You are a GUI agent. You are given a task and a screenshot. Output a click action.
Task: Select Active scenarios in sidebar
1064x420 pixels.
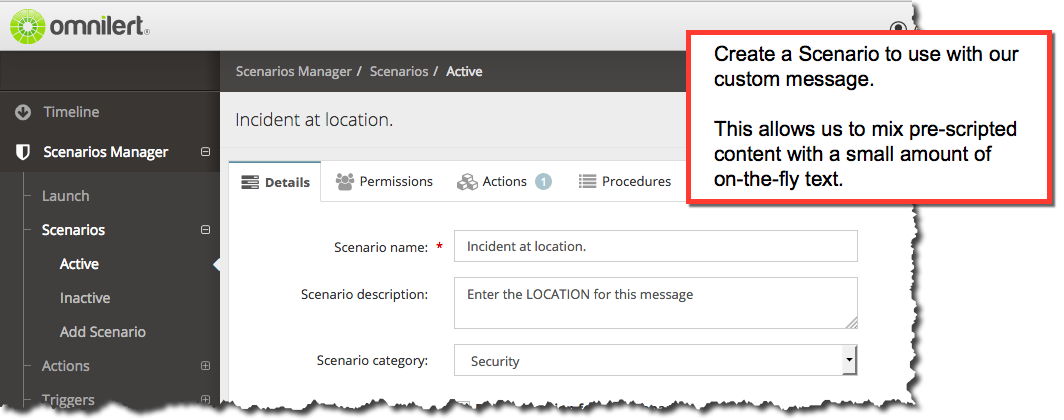79,264
